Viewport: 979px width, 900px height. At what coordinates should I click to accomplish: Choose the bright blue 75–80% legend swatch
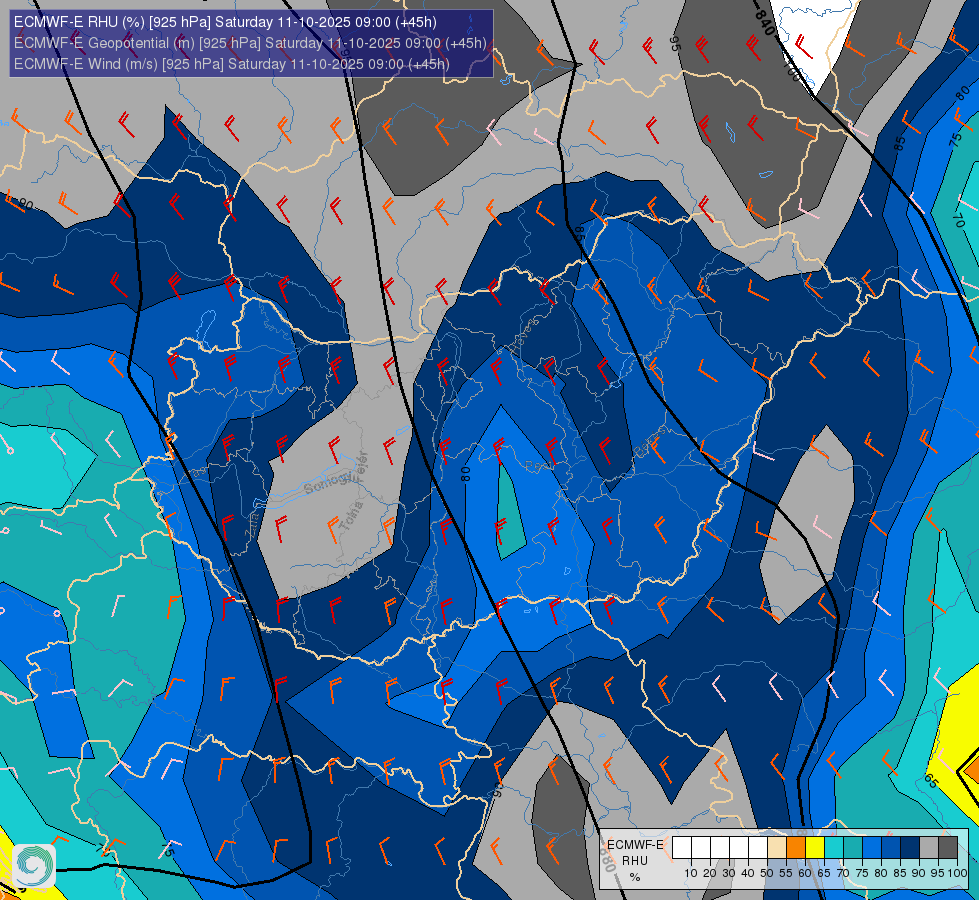[872, 847]
